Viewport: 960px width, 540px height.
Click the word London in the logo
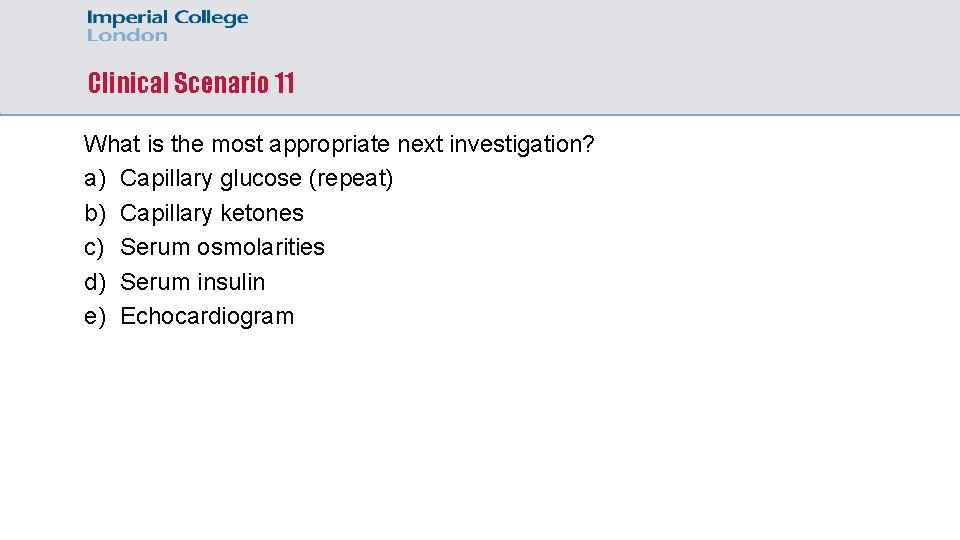tap(127, 36)
